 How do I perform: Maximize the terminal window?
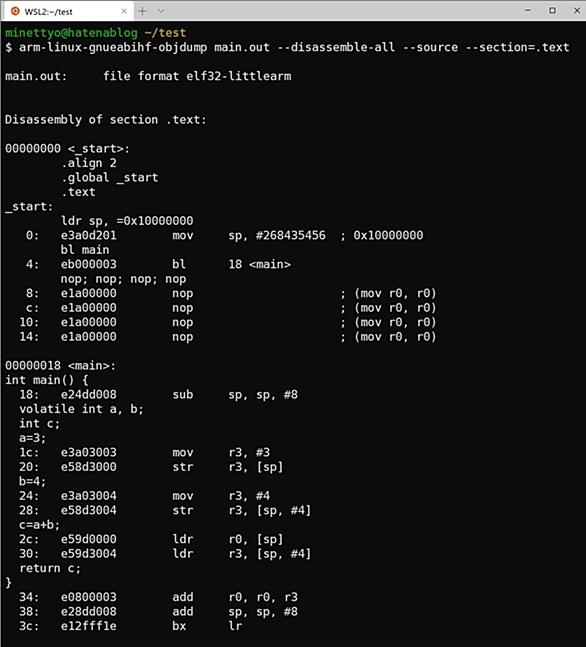tap(552, 10)
